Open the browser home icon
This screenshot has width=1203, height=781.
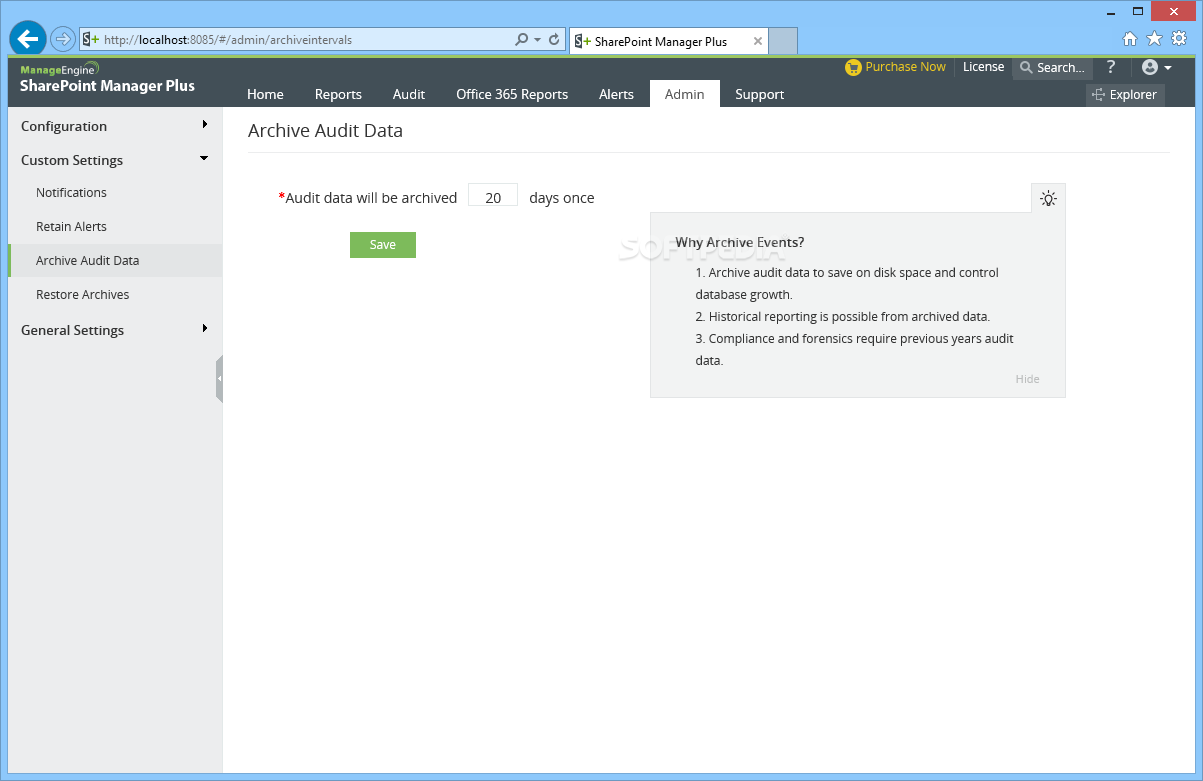click(1130, 39)
